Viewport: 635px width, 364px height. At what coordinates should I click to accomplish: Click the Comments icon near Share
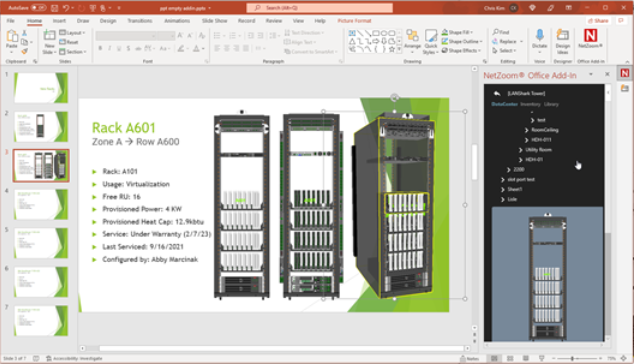(x=621, y=21)
